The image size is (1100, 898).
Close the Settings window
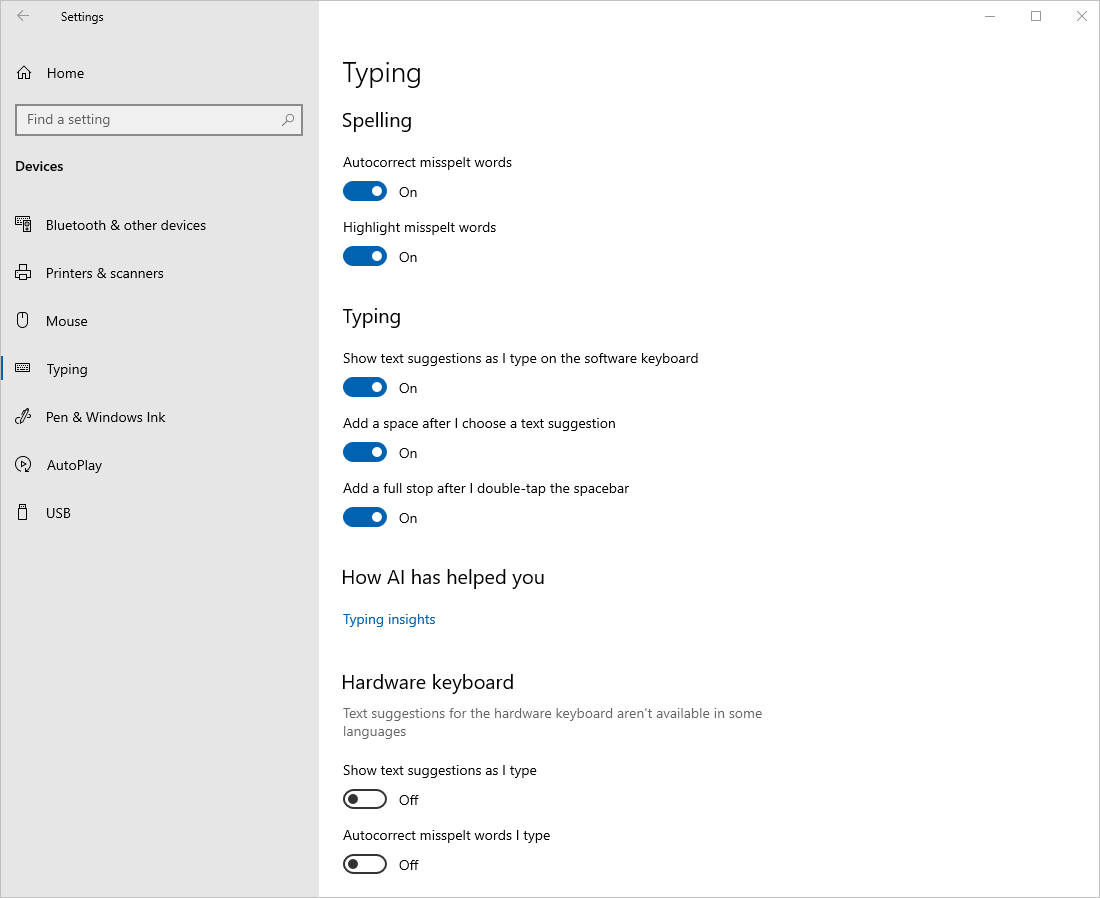pyautogui.click(x=1081, y=16)
